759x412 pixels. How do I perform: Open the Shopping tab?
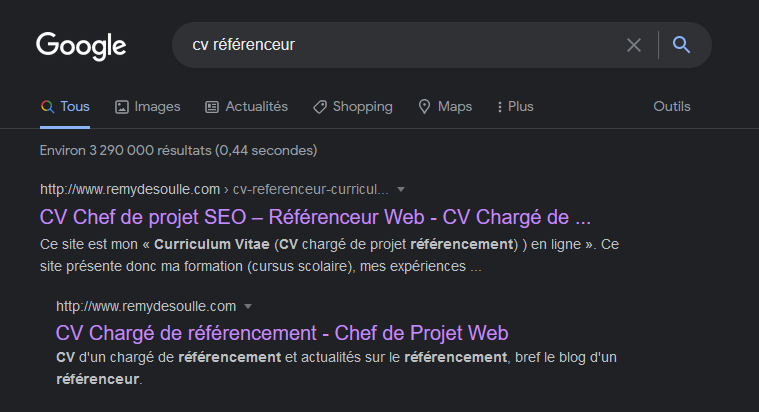(353, 107)
